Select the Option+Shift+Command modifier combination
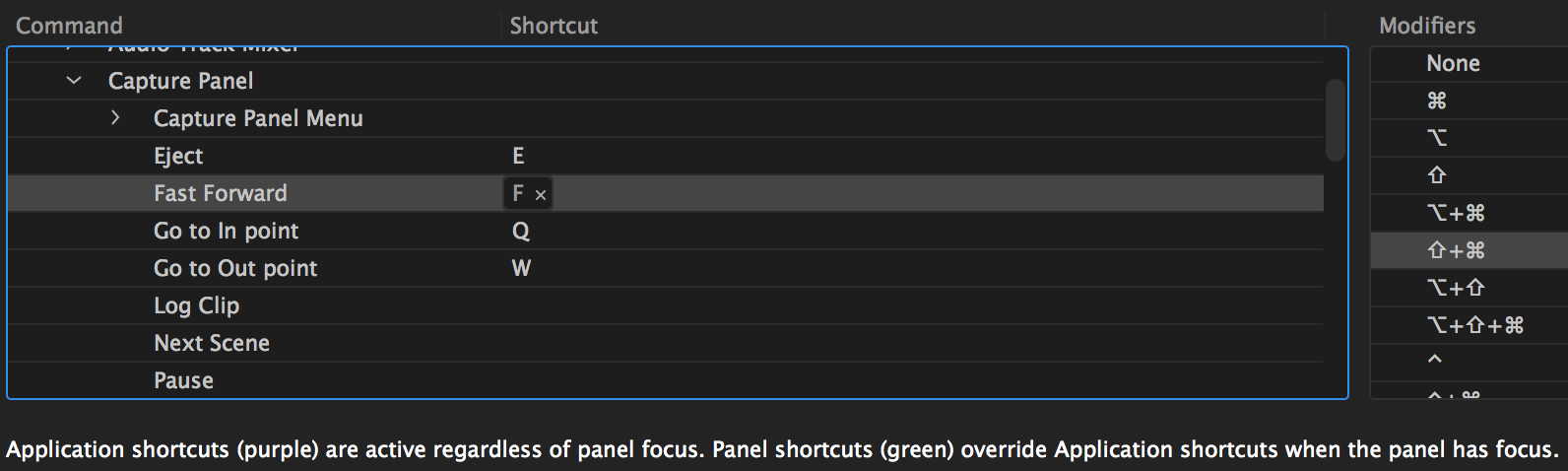 point(1474,325)
